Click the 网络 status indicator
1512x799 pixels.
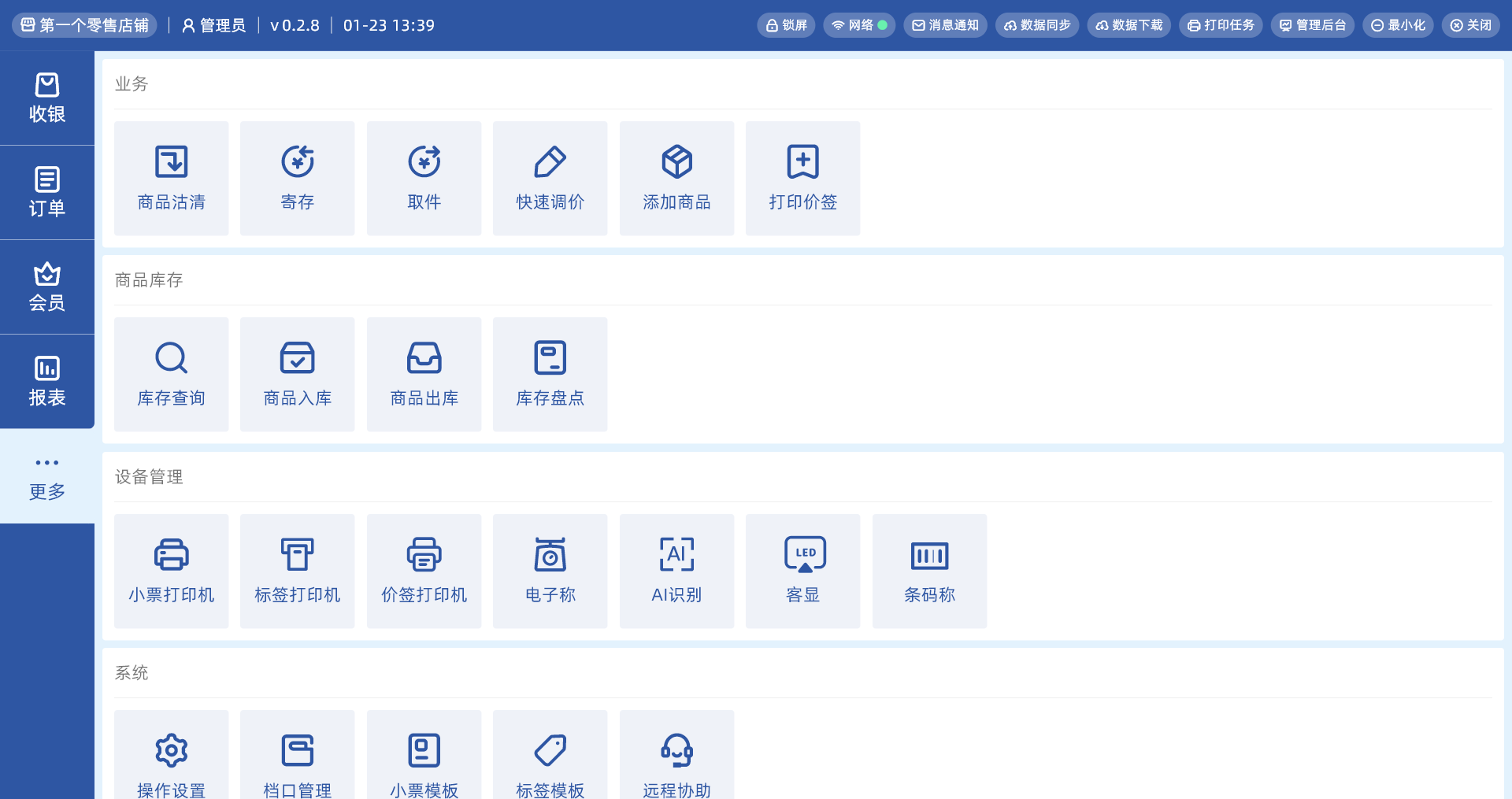(x=859, y=25)
